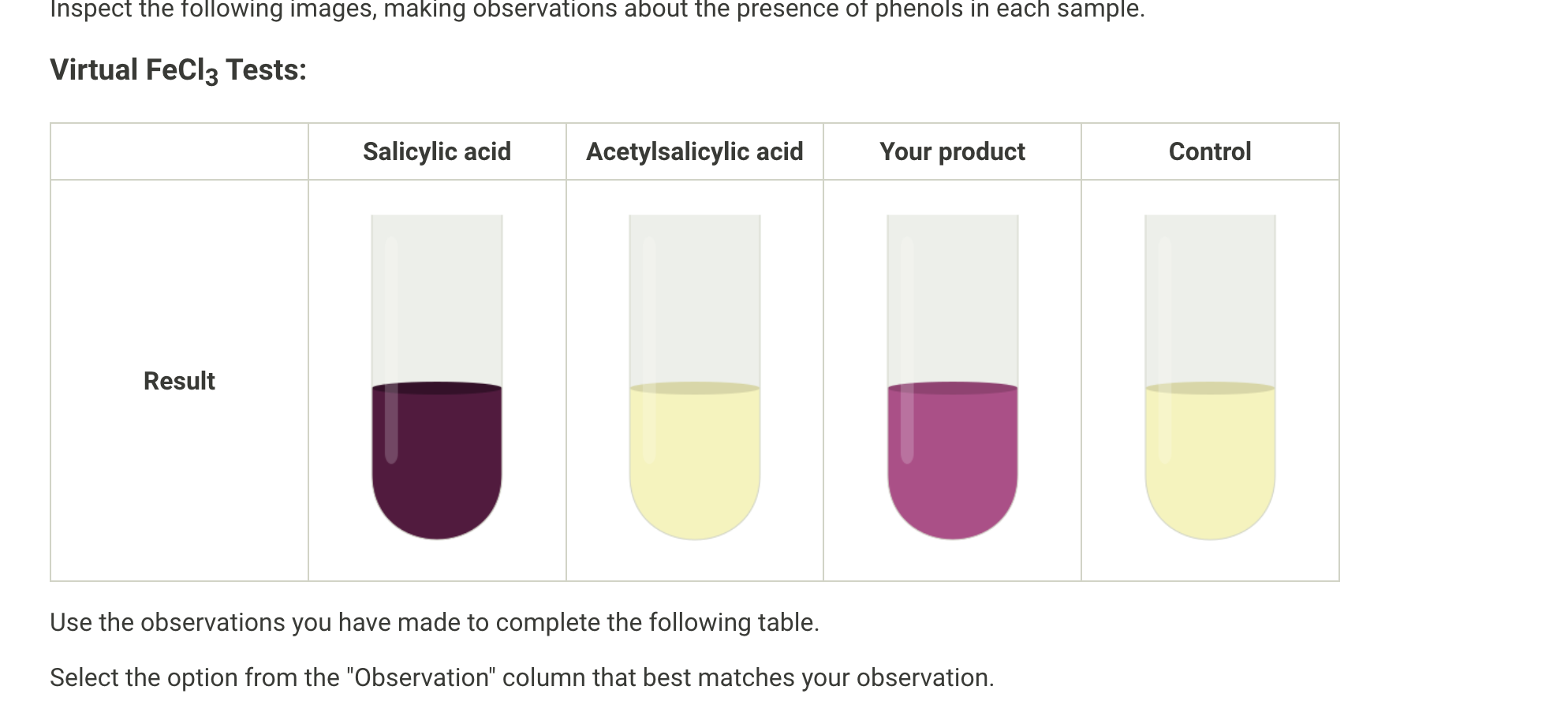Click the word 'phenols' in the top instruction
1568x716 pixels.
click(918, 9)
